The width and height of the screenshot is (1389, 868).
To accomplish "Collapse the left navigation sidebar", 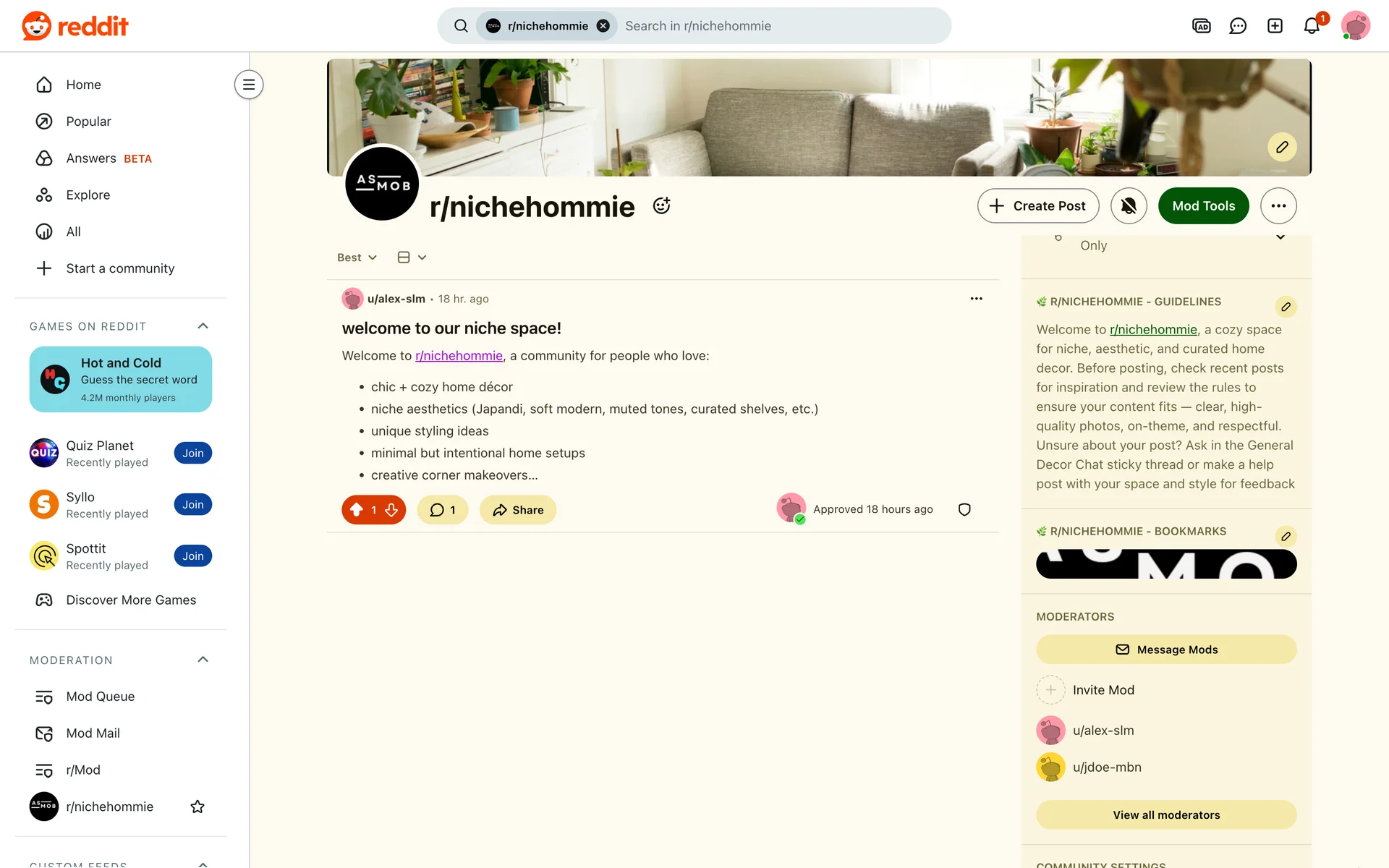I will click(x=249, y=85).
